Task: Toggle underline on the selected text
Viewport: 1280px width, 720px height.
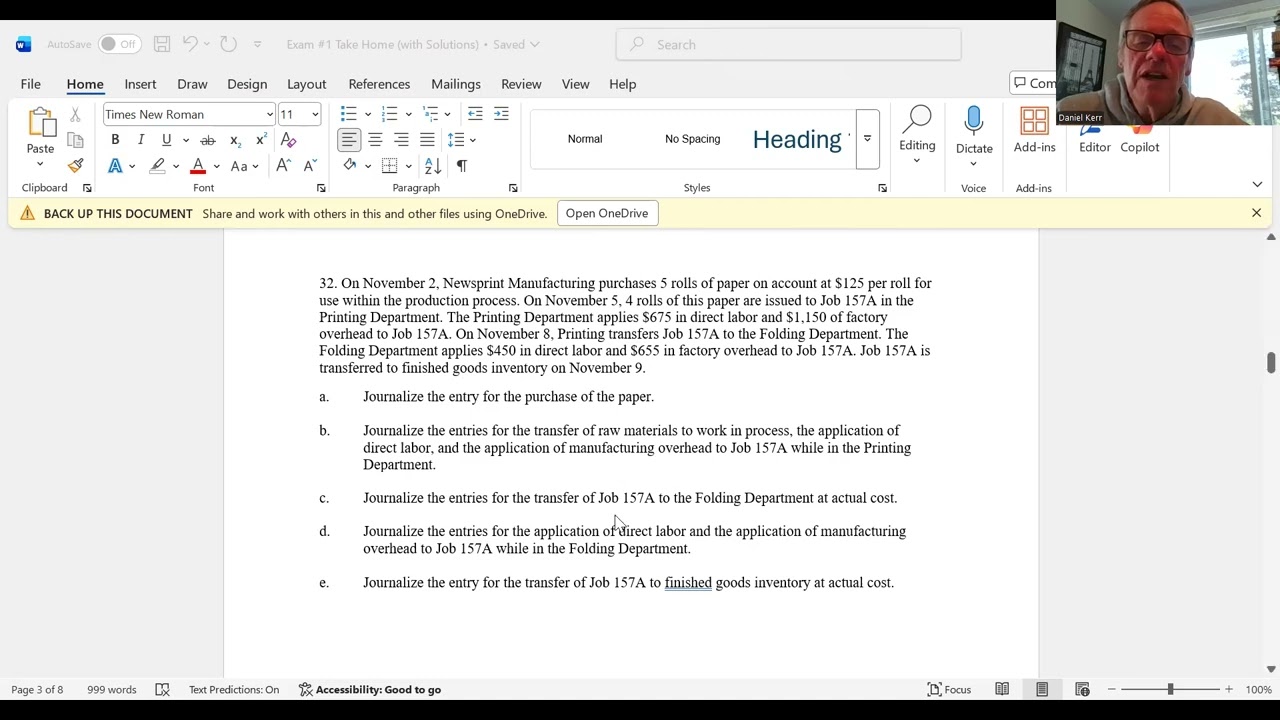Action: tap(166, 140)
